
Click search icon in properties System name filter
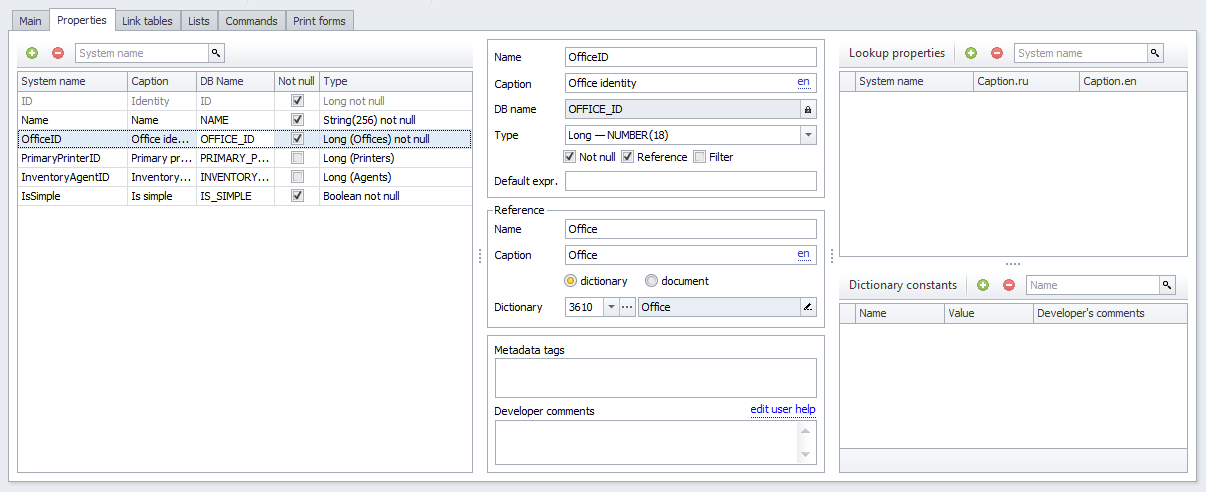tap(215, 53)
